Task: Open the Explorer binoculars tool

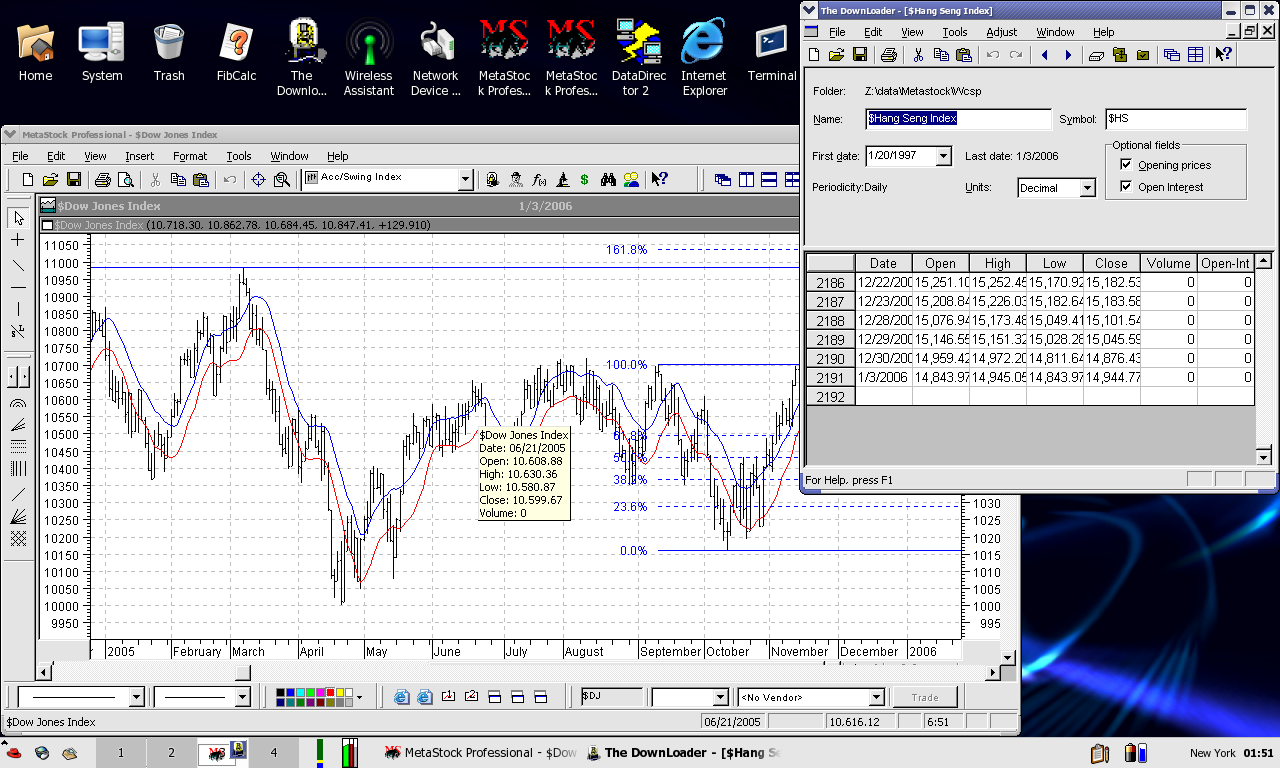Action: coord(608,180)
